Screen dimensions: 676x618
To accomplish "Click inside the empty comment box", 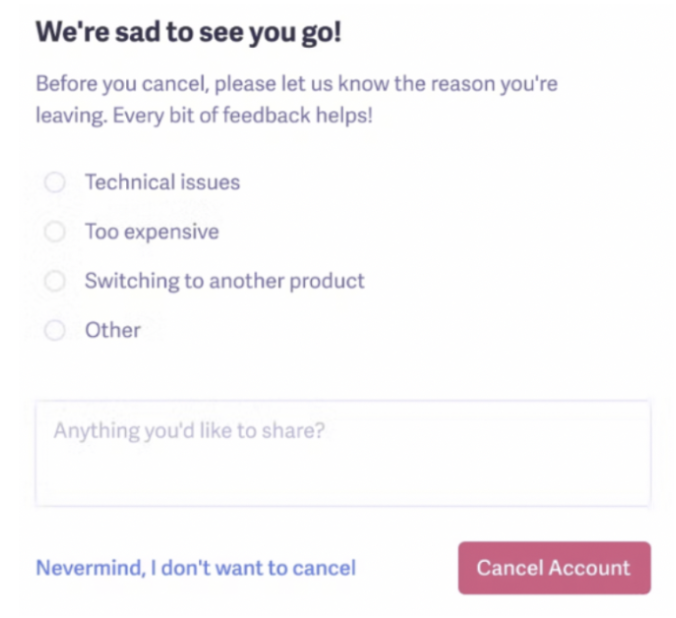I will coord(342,470).
